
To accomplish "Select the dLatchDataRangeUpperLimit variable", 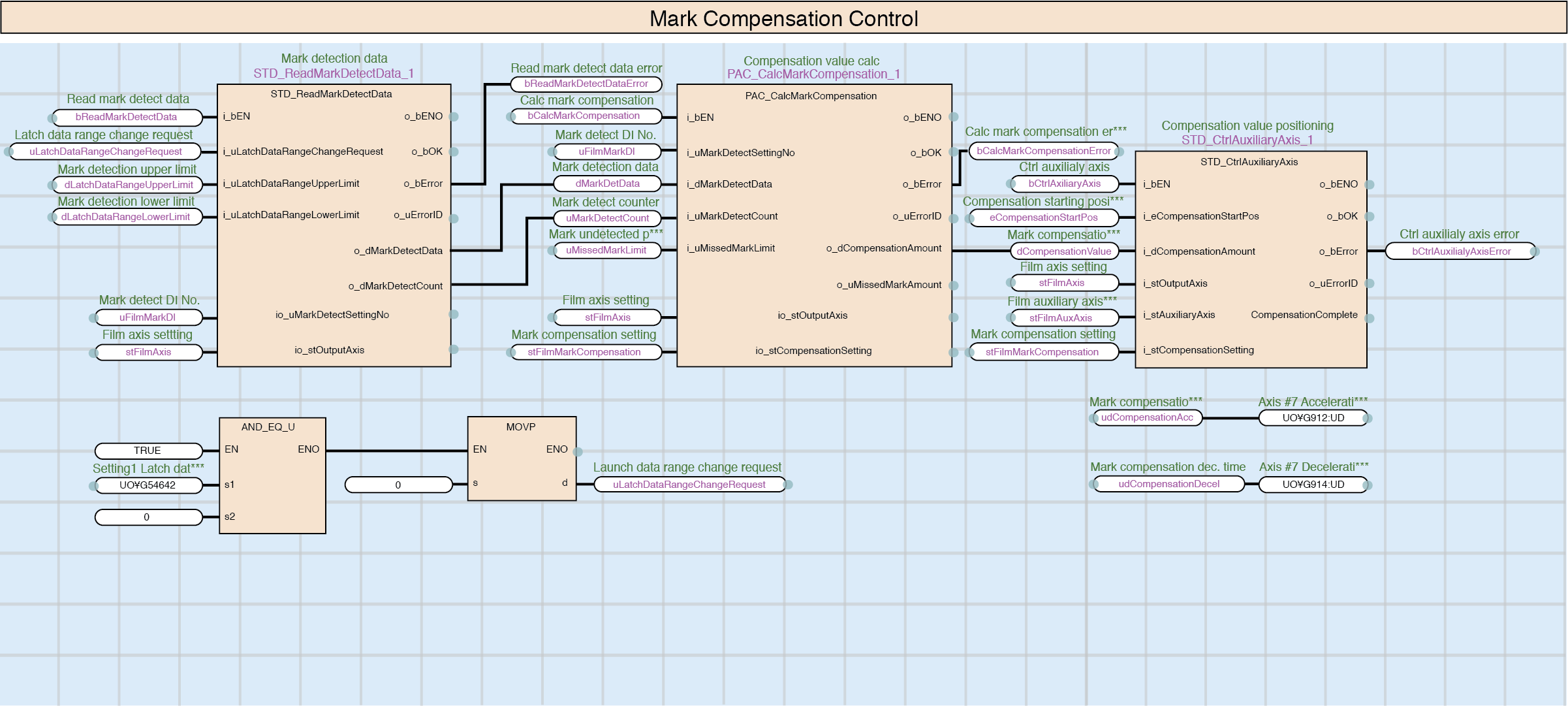I will [x=129, y=185].
